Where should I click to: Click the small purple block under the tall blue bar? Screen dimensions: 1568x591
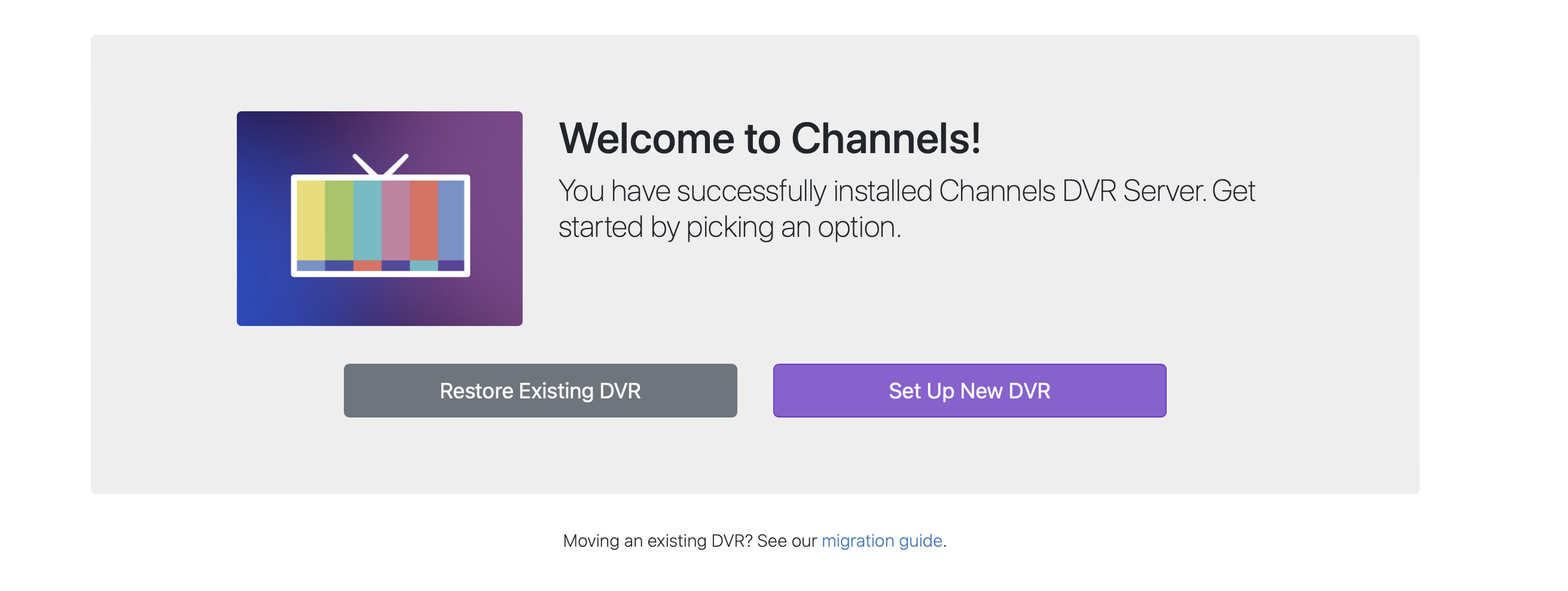click(451, 266)
